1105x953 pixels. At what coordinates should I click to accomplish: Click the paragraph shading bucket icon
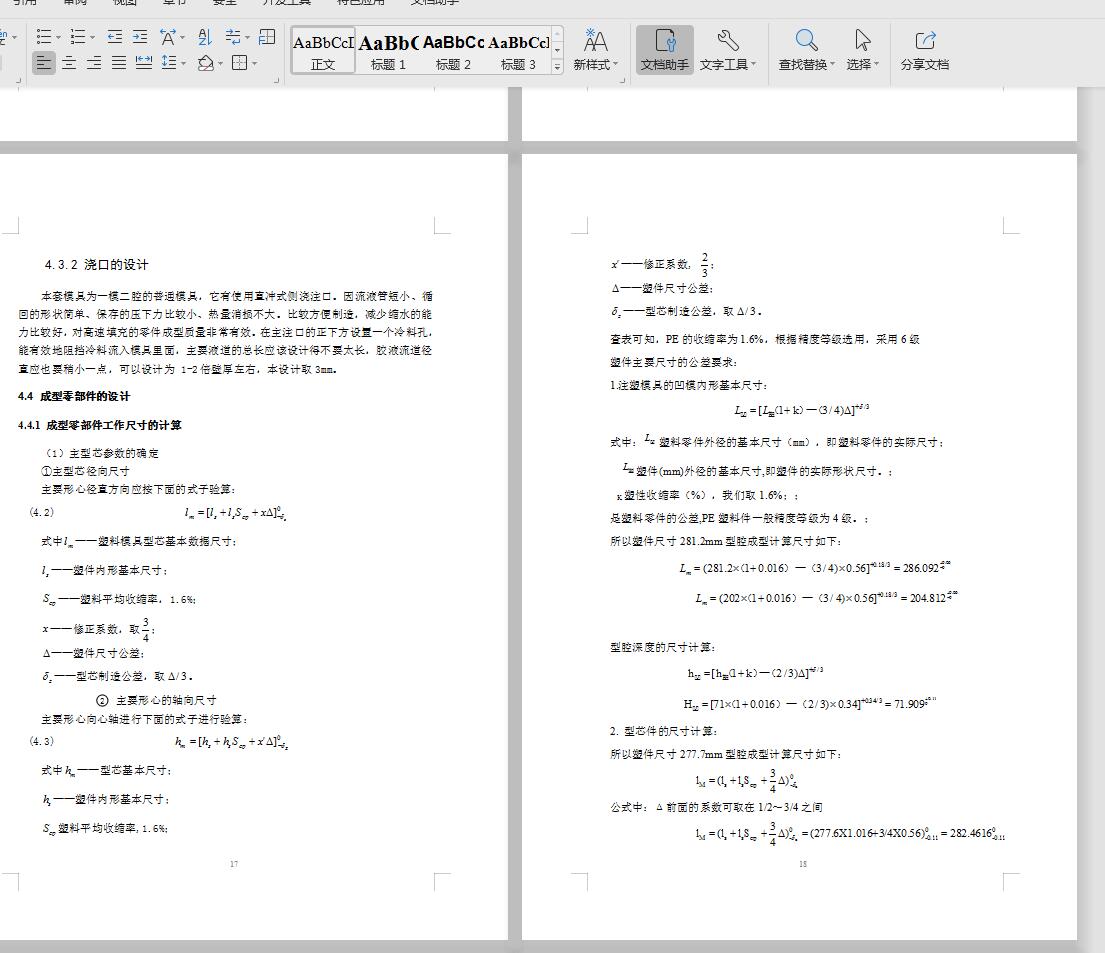coord(206,63)
